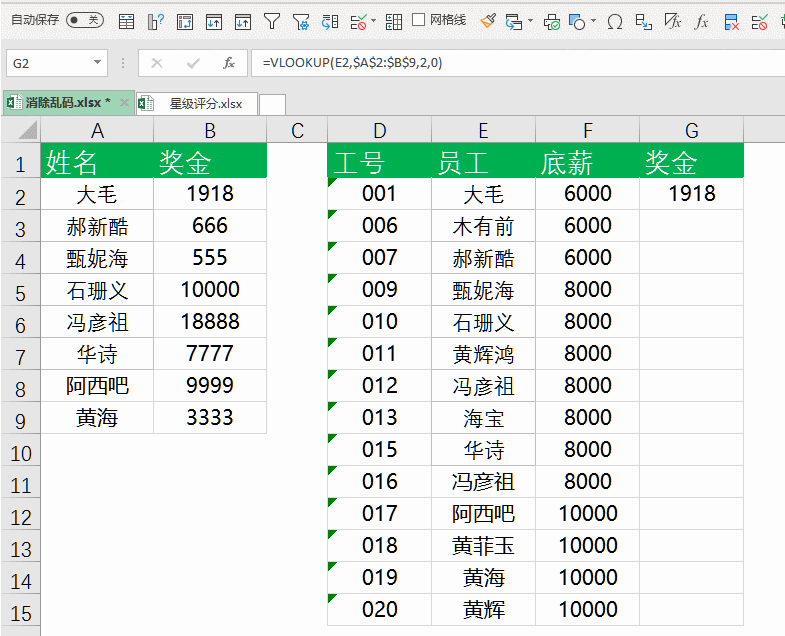Click the Name Box showing G2

pyautogui.click(x=50, y=63)
